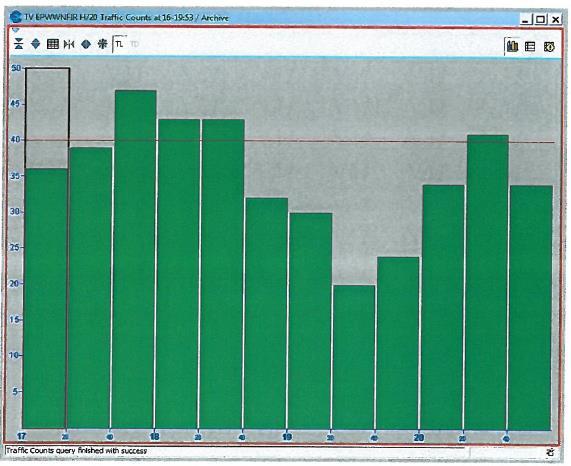This screenshot has height=466, width=571.
Task: Click the hour 17 label on time axis
Action: coord(21,436)
